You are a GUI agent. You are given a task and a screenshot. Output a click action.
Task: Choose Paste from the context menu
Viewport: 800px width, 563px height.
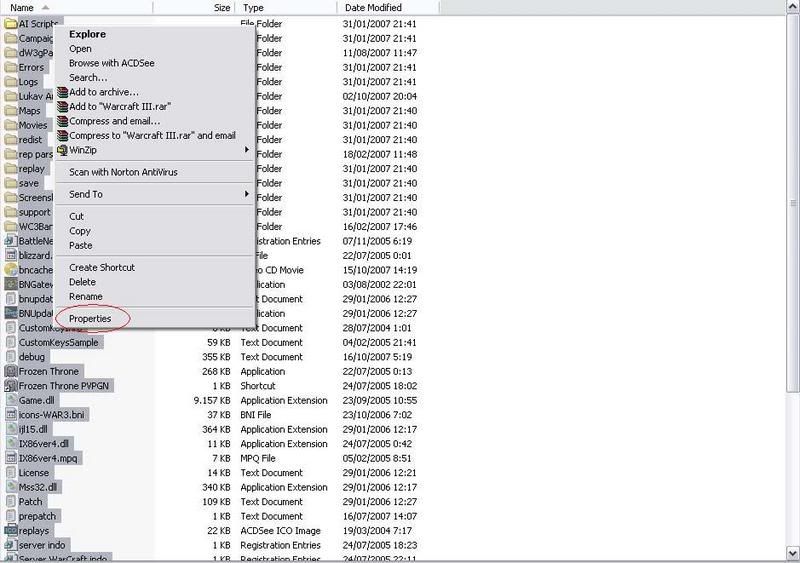81,246
